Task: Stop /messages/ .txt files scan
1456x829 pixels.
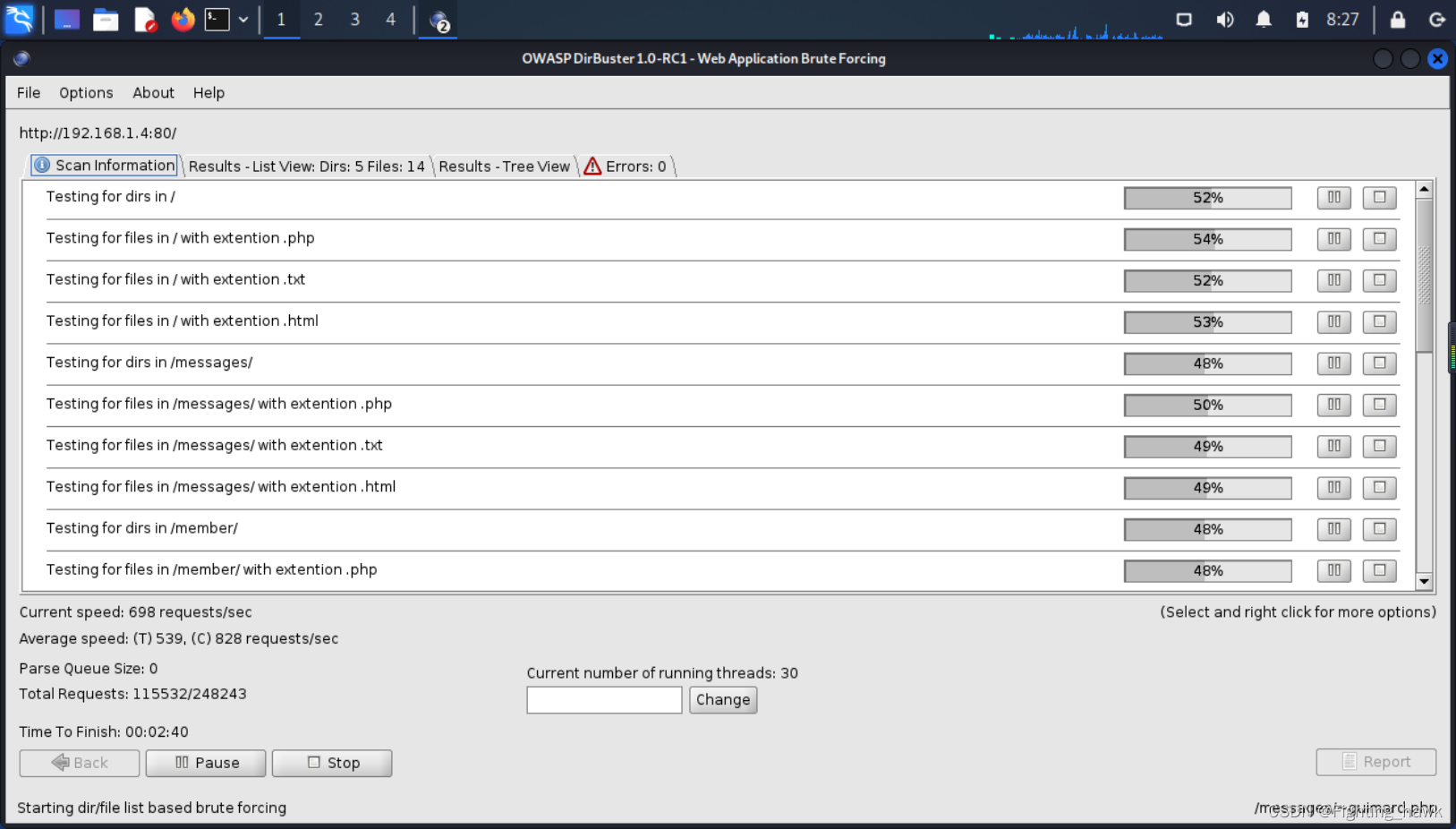Action: (x=1379, y=446)
